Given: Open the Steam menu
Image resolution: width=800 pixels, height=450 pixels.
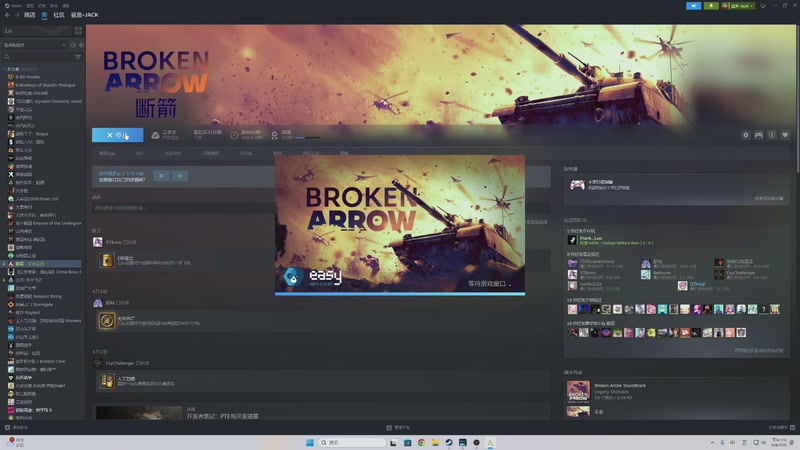Looking at the screenshot, I should tap(13, 6).
